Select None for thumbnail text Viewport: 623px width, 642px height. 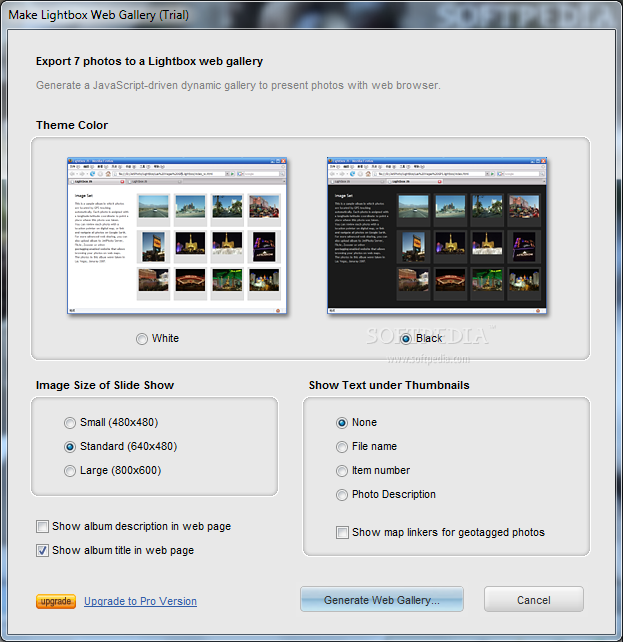(342, 423)
